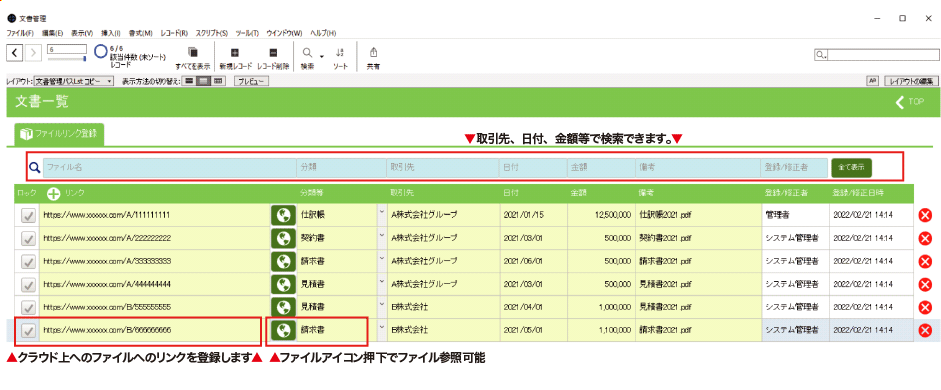Open the ファイル(F) menu
This screenshot has width=941, height=390.
20,33
